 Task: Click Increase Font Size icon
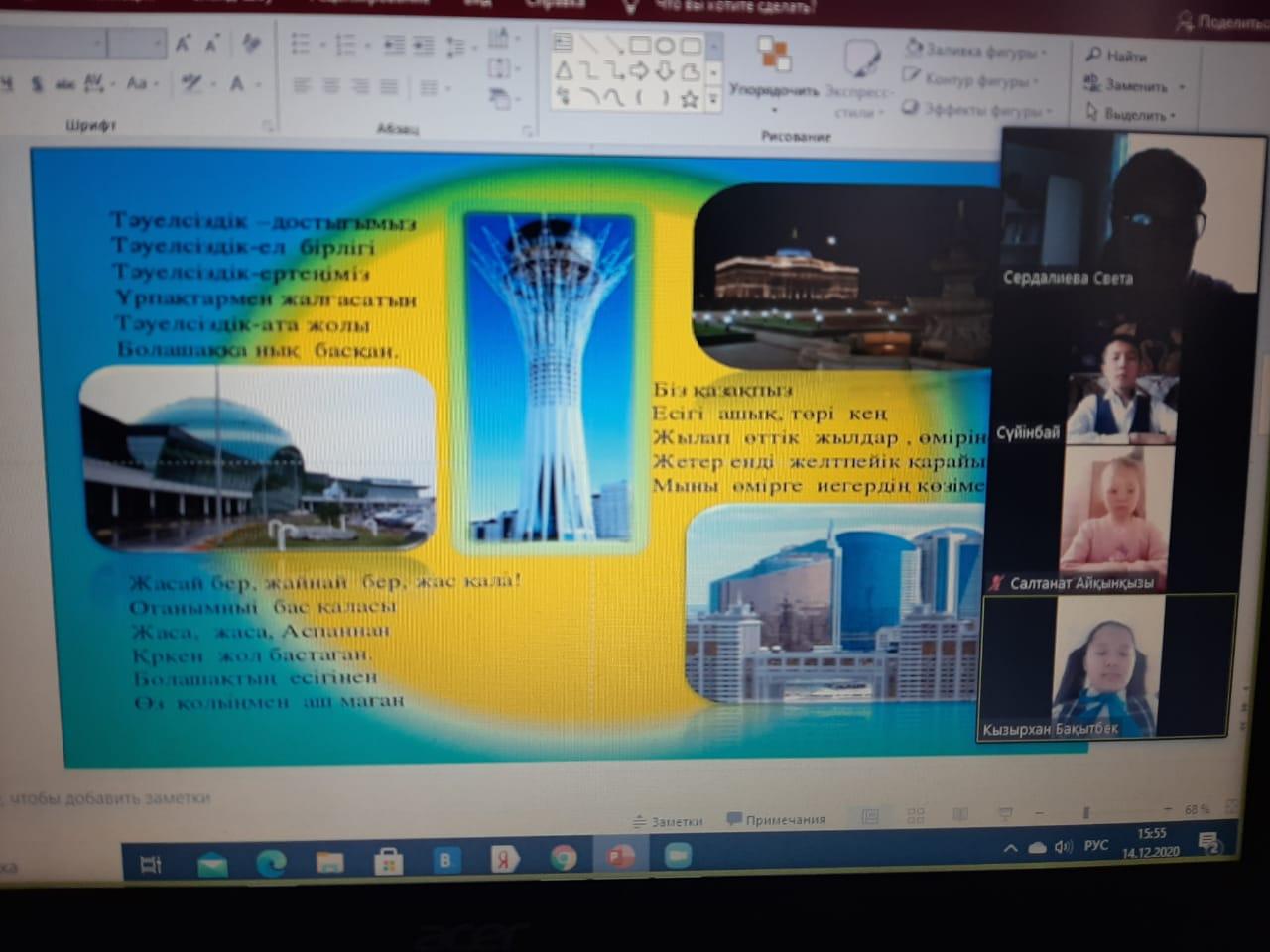[183, 43]
